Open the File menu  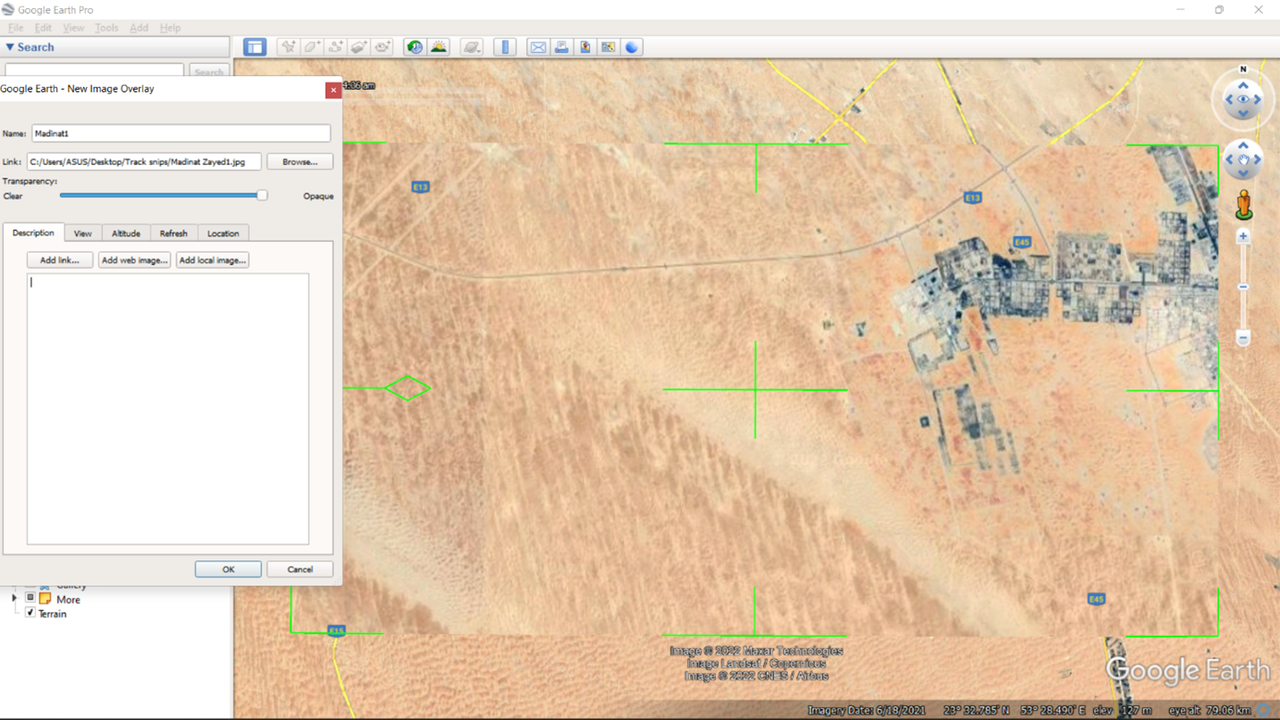(x=16, y=28)
